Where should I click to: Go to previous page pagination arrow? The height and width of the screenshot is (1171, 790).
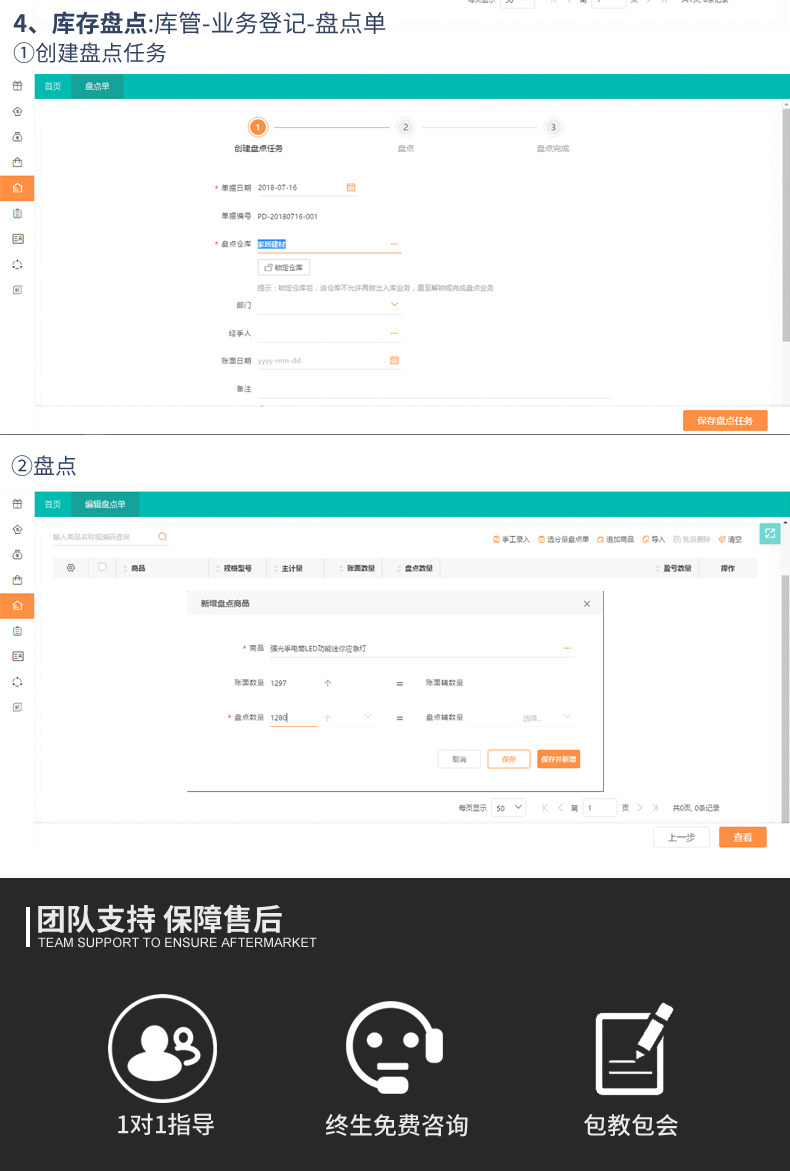click(560, 808)
